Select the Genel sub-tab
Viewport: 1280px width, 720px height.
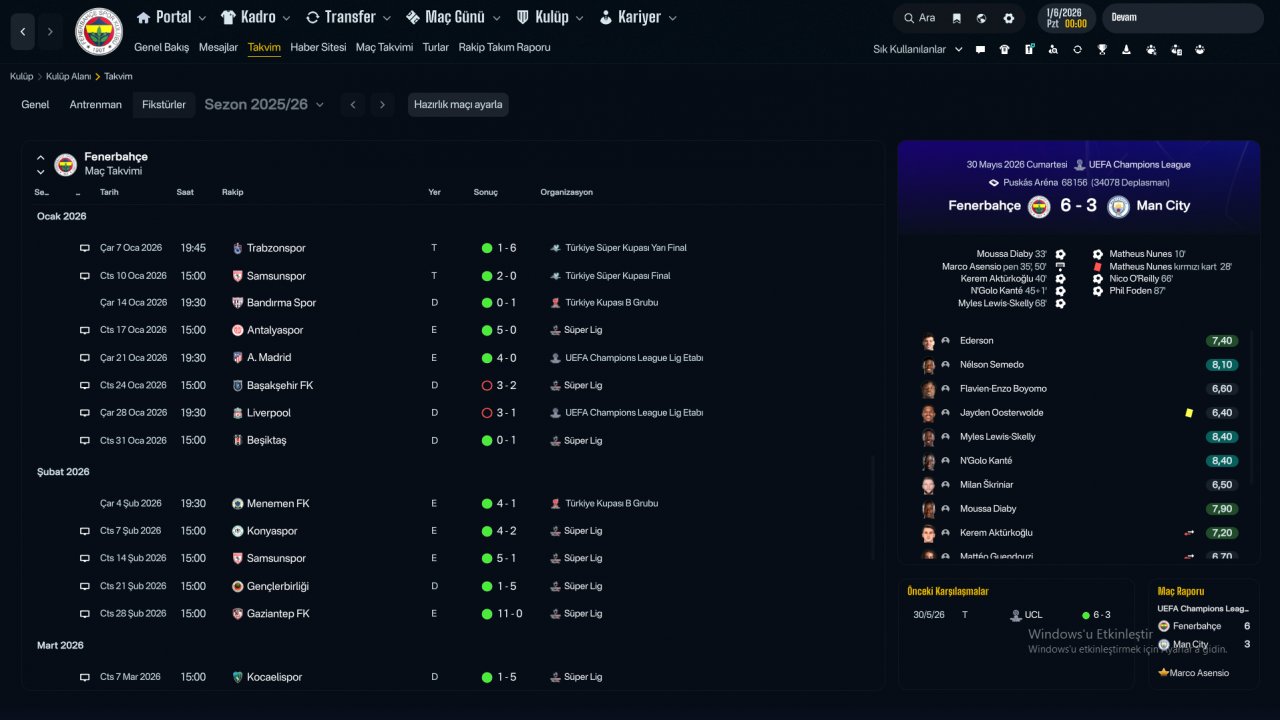35,104
